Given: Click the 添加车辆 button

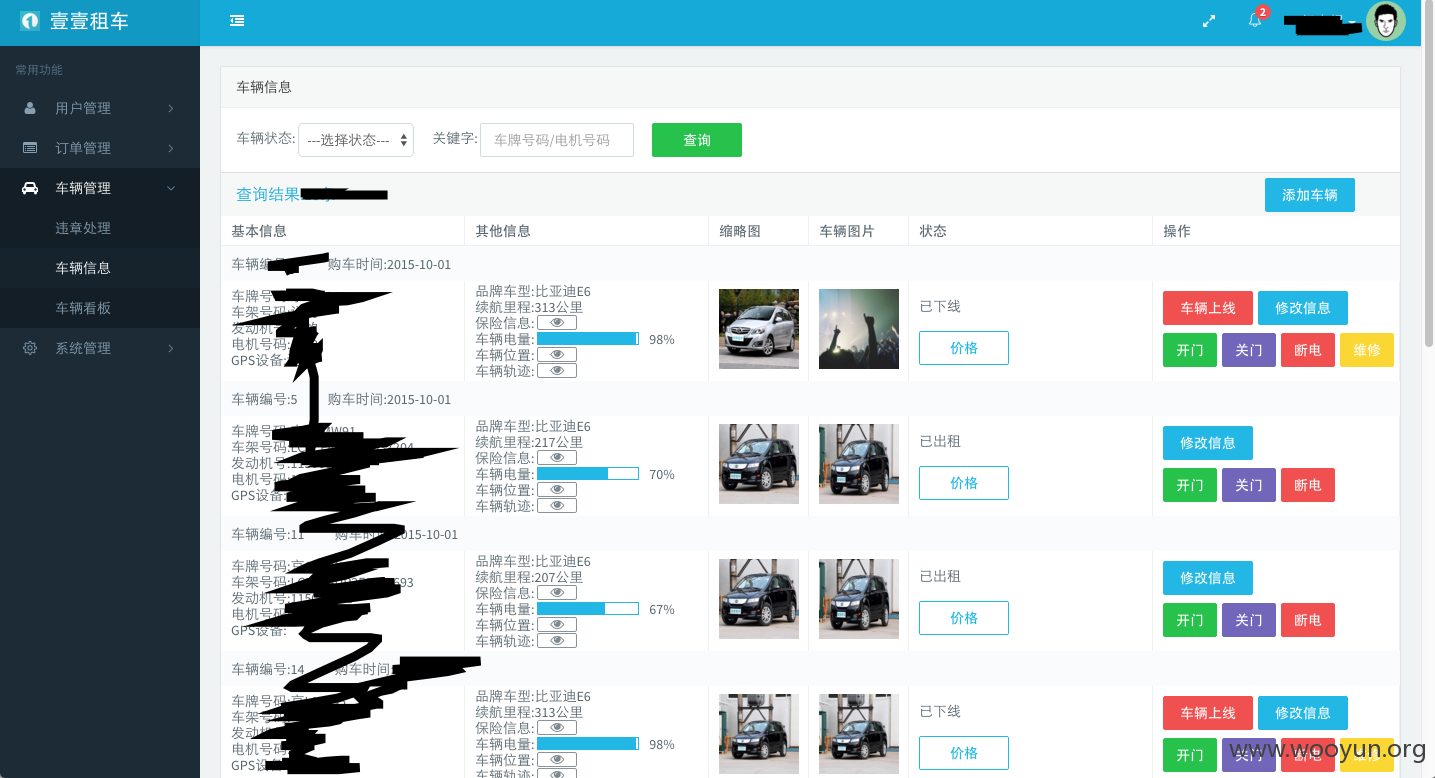Looking at the screenshot, I should point(1310,195).
